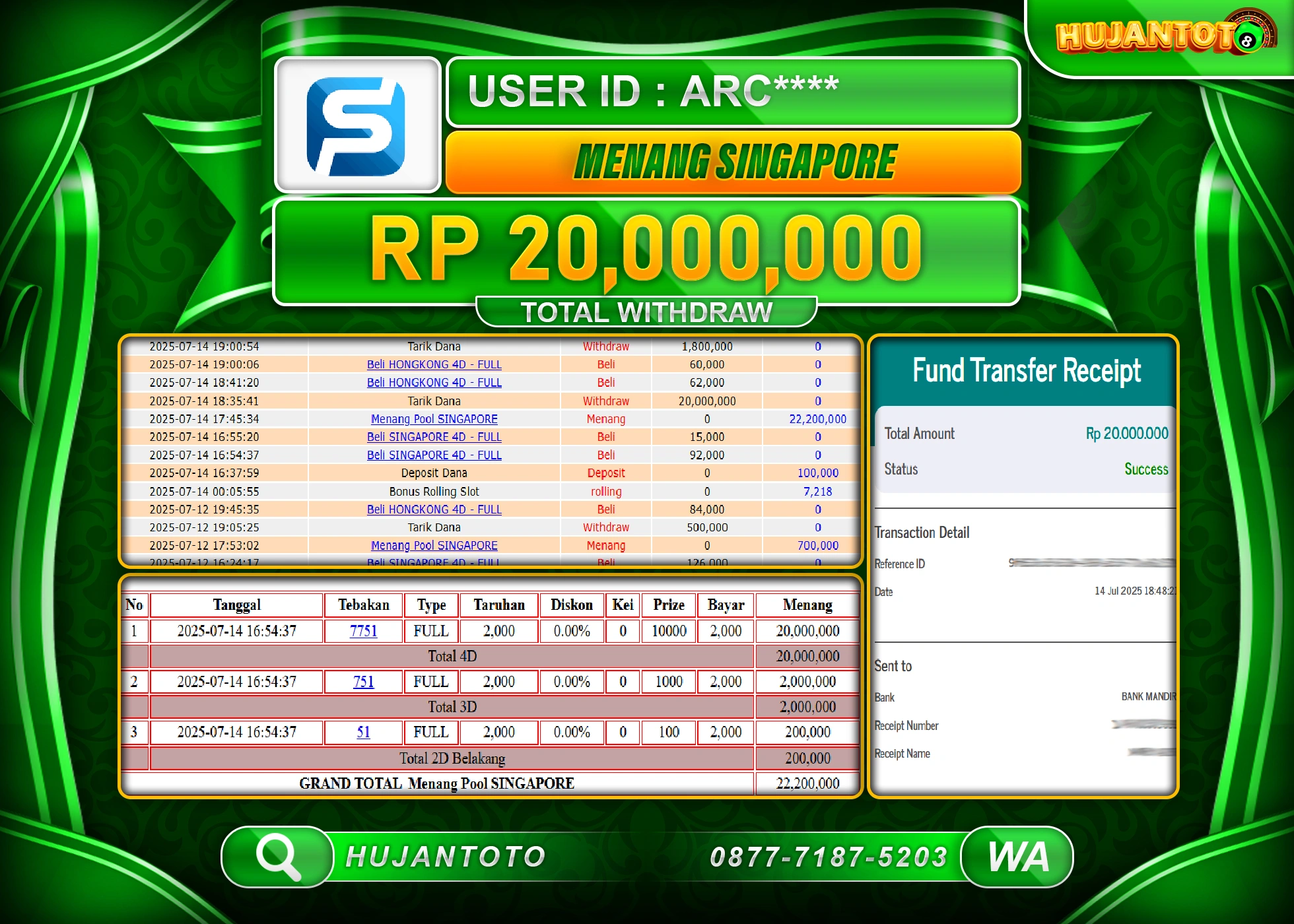The height and width of the screenshot is (924, 1294).
Task: Click the magnifying glass search icon
Action: [x=280, y=856]
